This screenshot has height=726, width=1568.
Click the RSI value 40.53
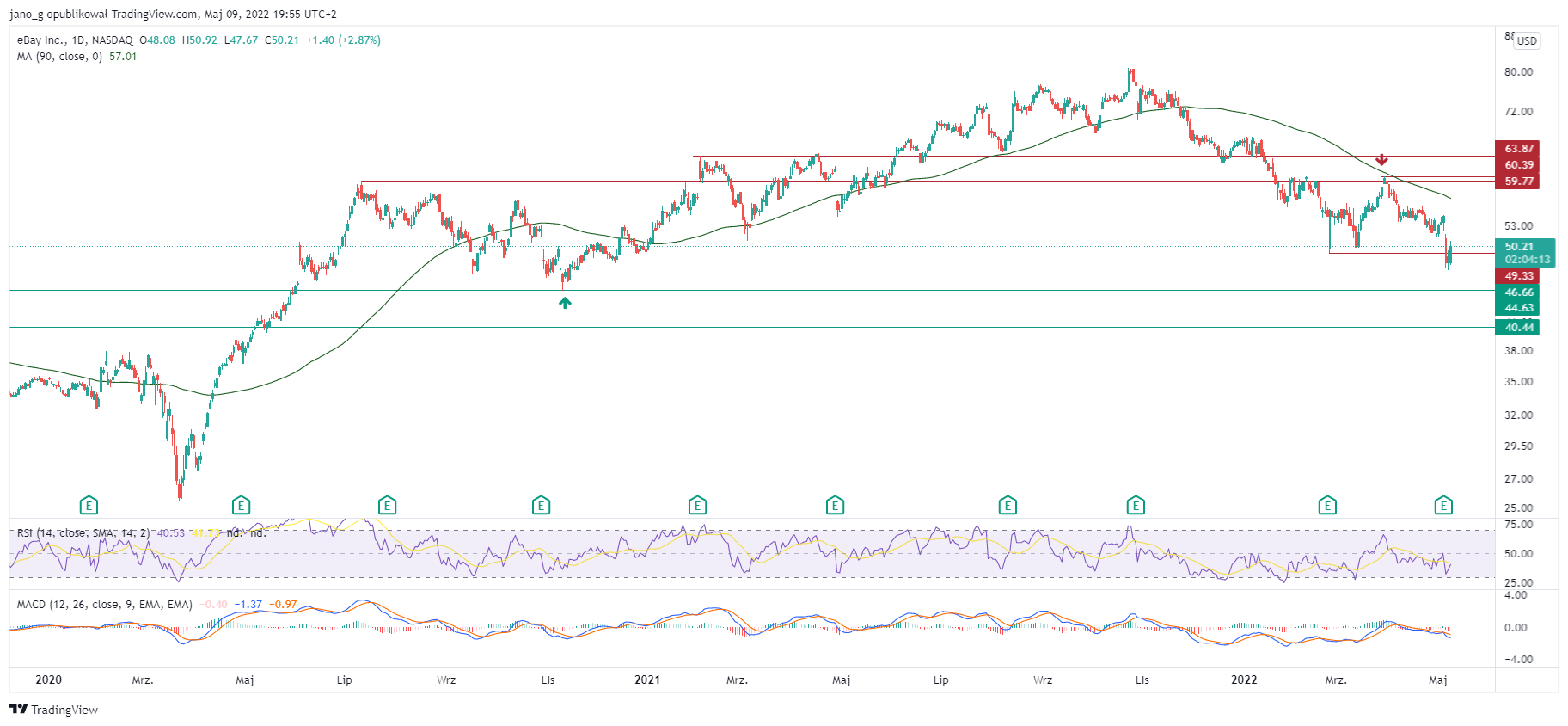pos(171,533)
